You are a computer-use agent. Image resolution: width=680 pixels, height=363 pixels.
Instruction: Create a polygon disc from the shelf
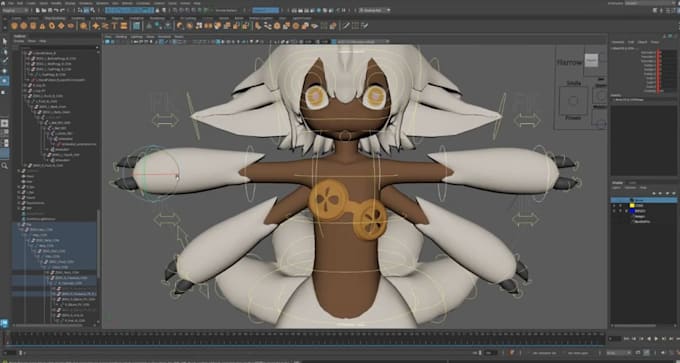click(x=71, y=26)
